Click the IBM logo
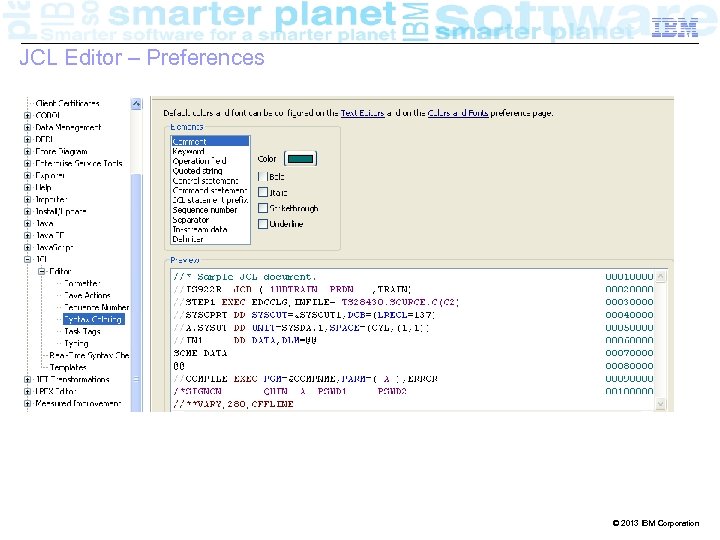The image size is (720, 540). point(675,28)
